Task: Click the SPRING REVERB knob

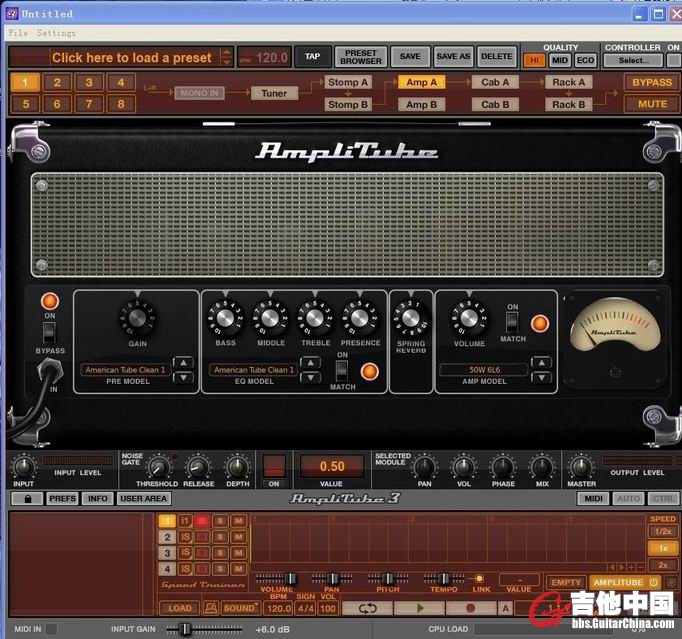Action: point(410,319)
